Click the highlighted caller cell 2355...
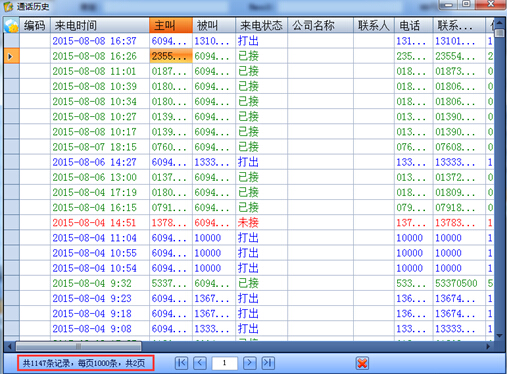507x374 pixels. 171,56
